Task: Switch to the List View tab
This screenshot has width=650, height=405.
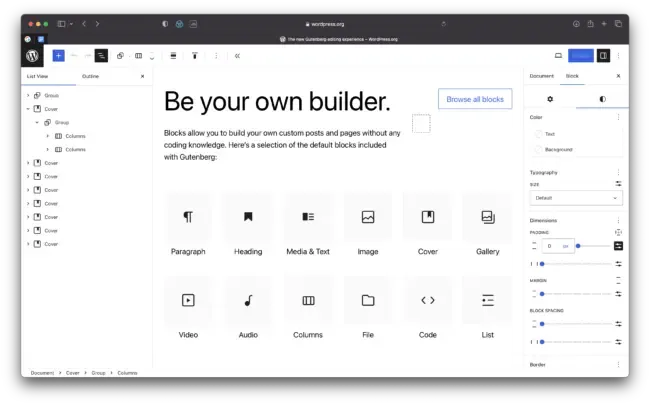Action: [x=37, y=76]
